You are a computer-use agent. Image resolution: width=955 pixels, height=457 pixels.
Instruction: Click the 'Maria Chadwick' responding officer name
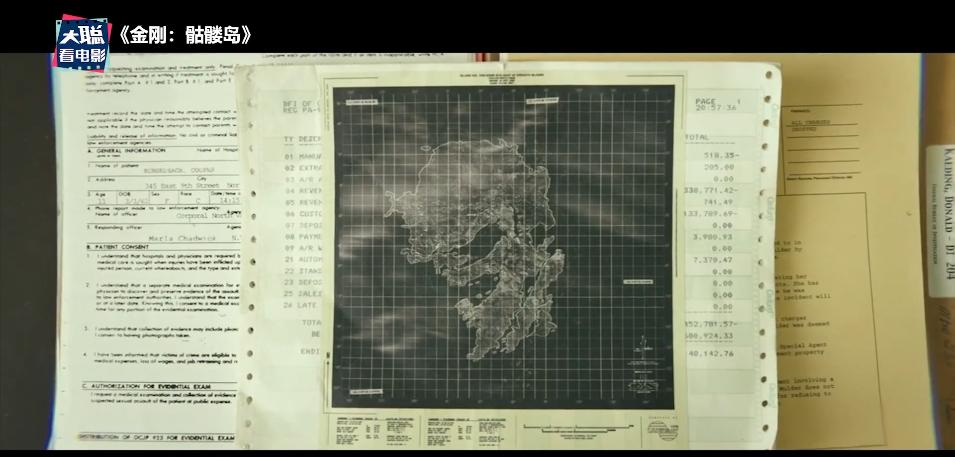pos(180,238)
